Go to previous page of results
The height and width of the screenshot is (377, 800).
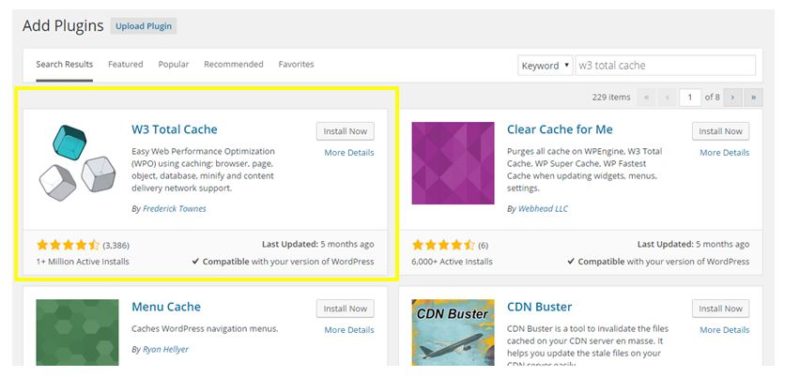click(x=667, y=97)
